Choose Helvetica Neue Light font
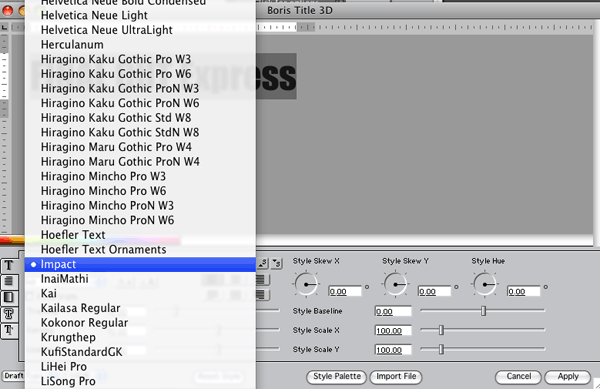 [140, 15]
